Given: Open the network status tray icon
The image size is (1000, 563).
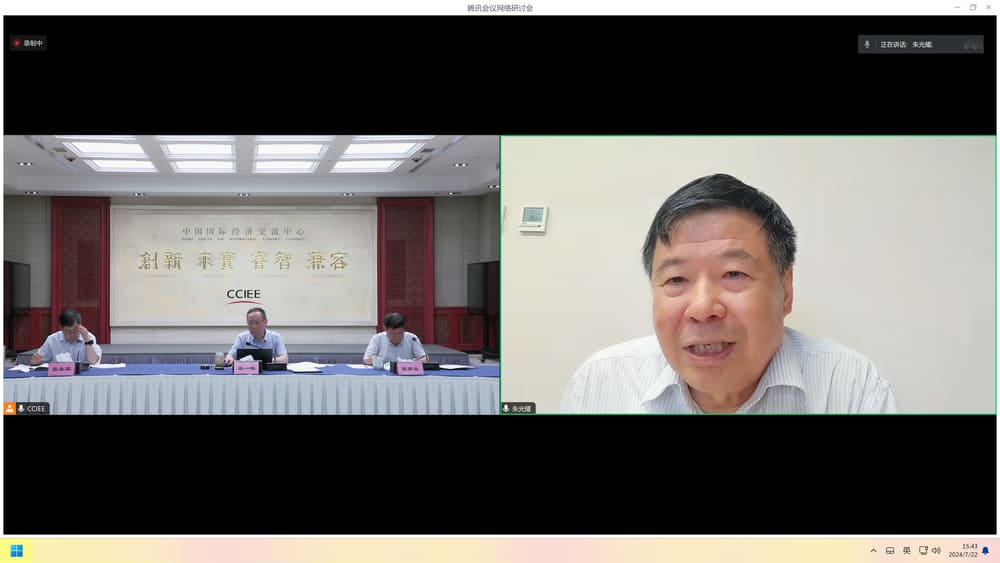Looking at the screenshot, I should click(922, 550).
